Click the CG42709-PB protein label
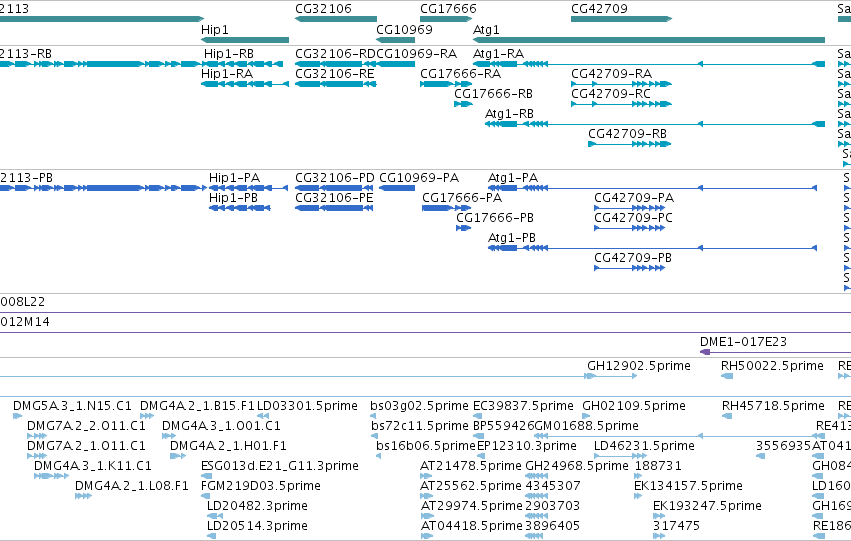The width and height of the screenshot is (851, 541). tap(633, 258)
